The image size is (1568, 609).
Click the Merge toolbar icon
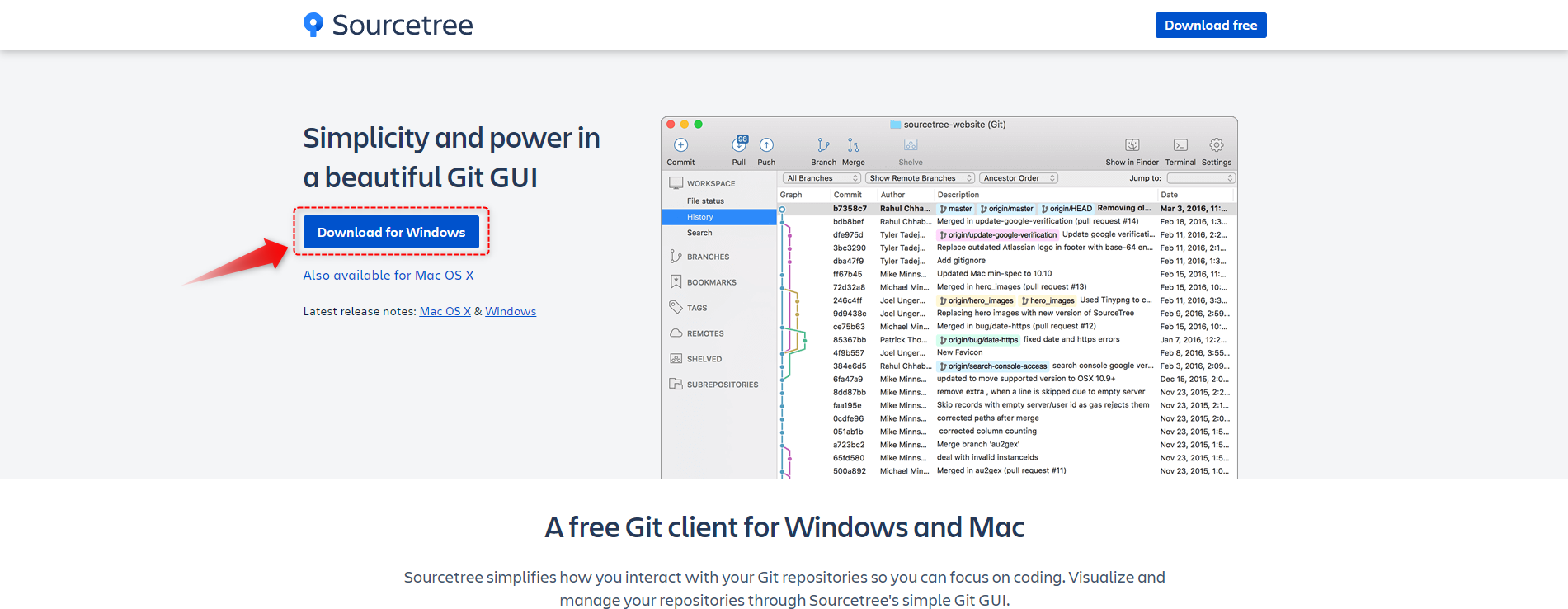click(853, 145)
